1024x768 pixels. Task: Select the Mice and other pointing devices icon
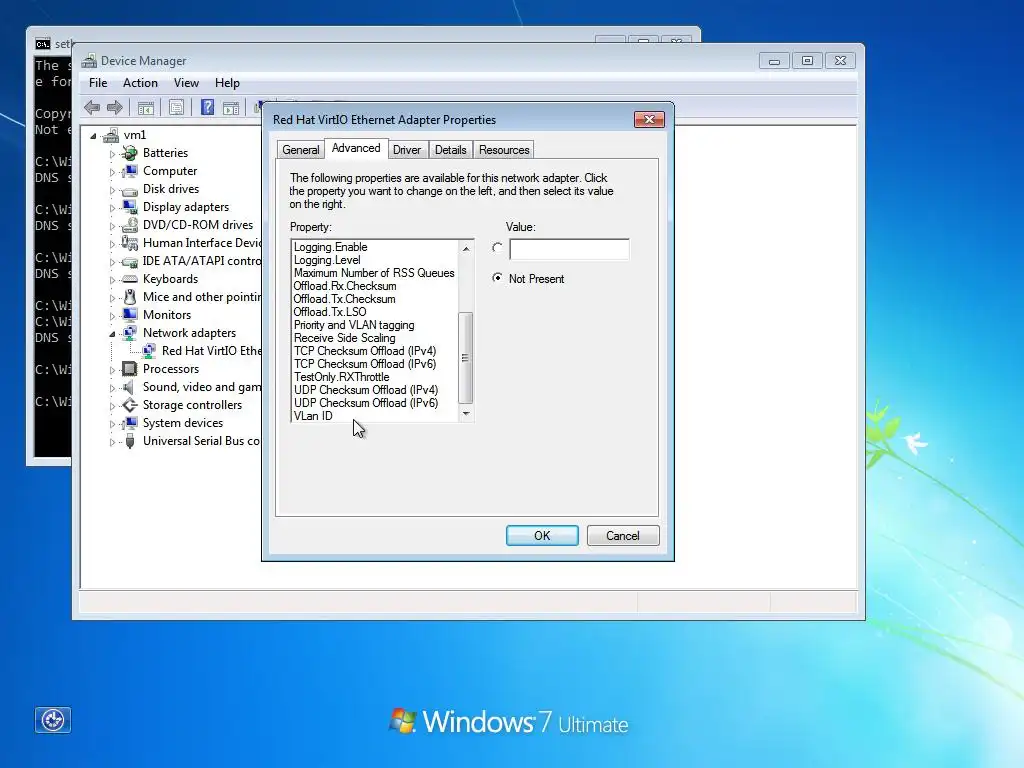tap(130, 297)
